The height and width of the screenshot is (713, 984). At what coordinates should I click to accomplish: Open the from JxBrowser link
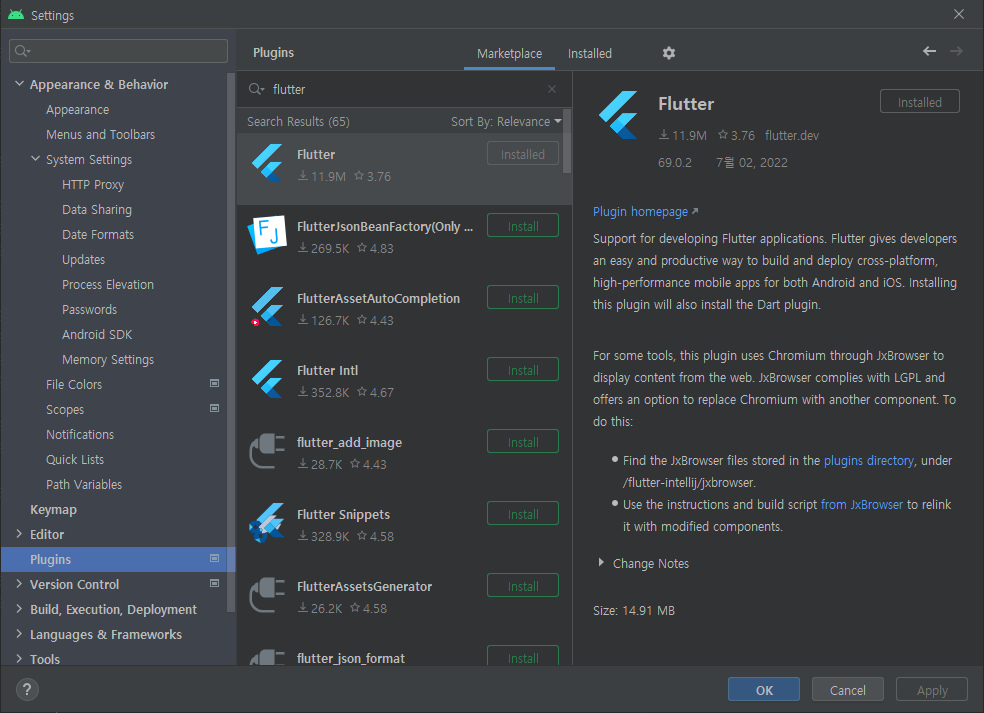(x=862, y=505)
